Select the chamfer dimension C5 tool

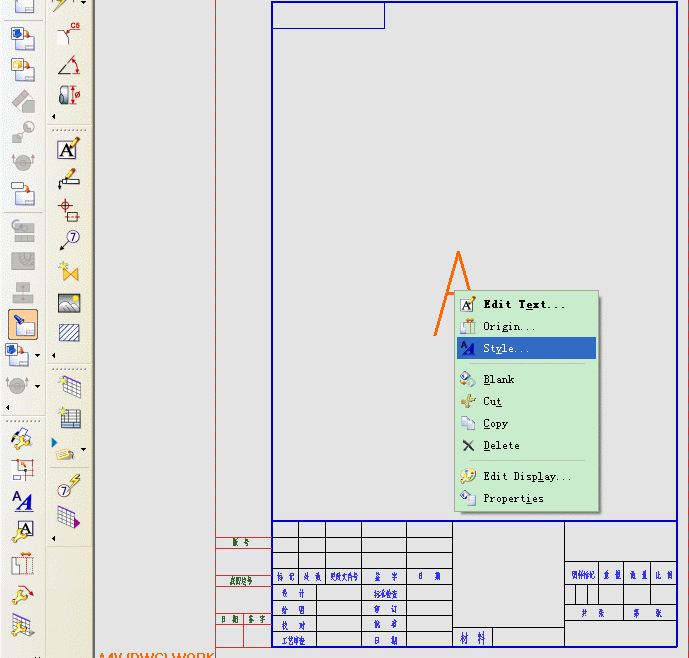click(x=69, y=33)
